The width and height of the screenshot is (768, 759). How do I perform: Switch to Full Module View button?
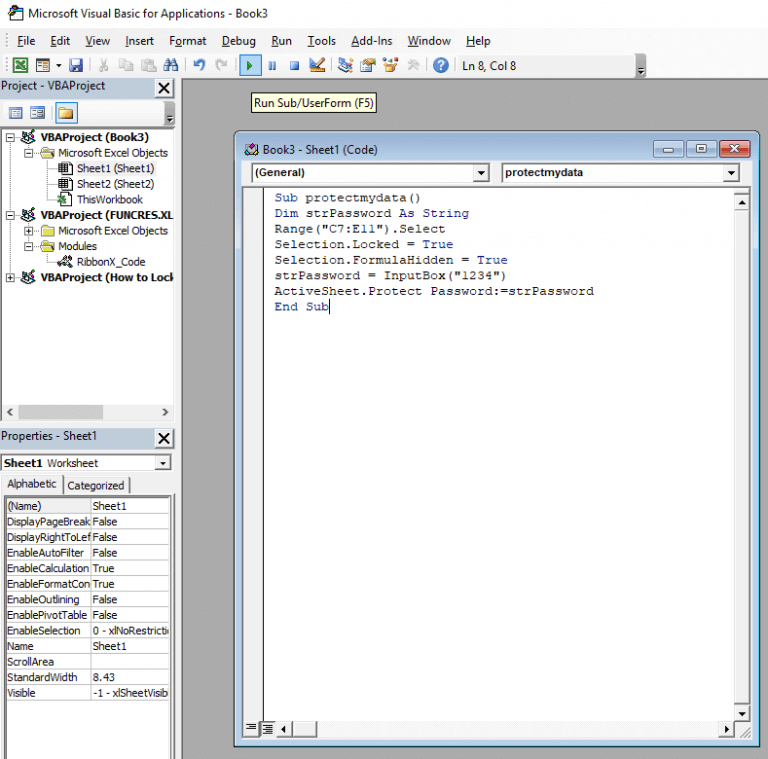[x=268, y=728]
